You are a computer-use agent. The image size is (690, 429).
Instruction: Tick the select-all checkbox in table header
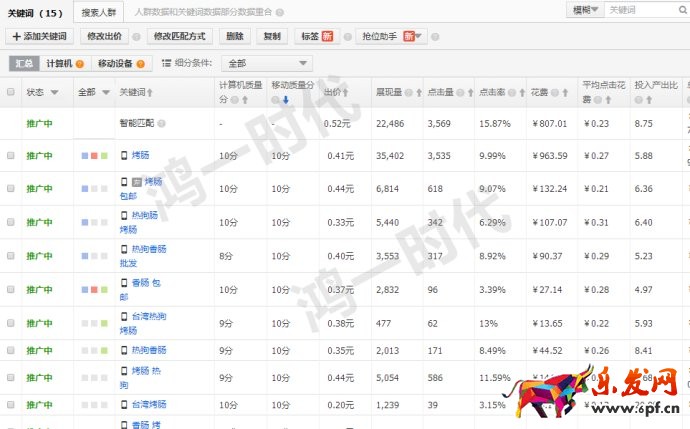click(11, 92)
